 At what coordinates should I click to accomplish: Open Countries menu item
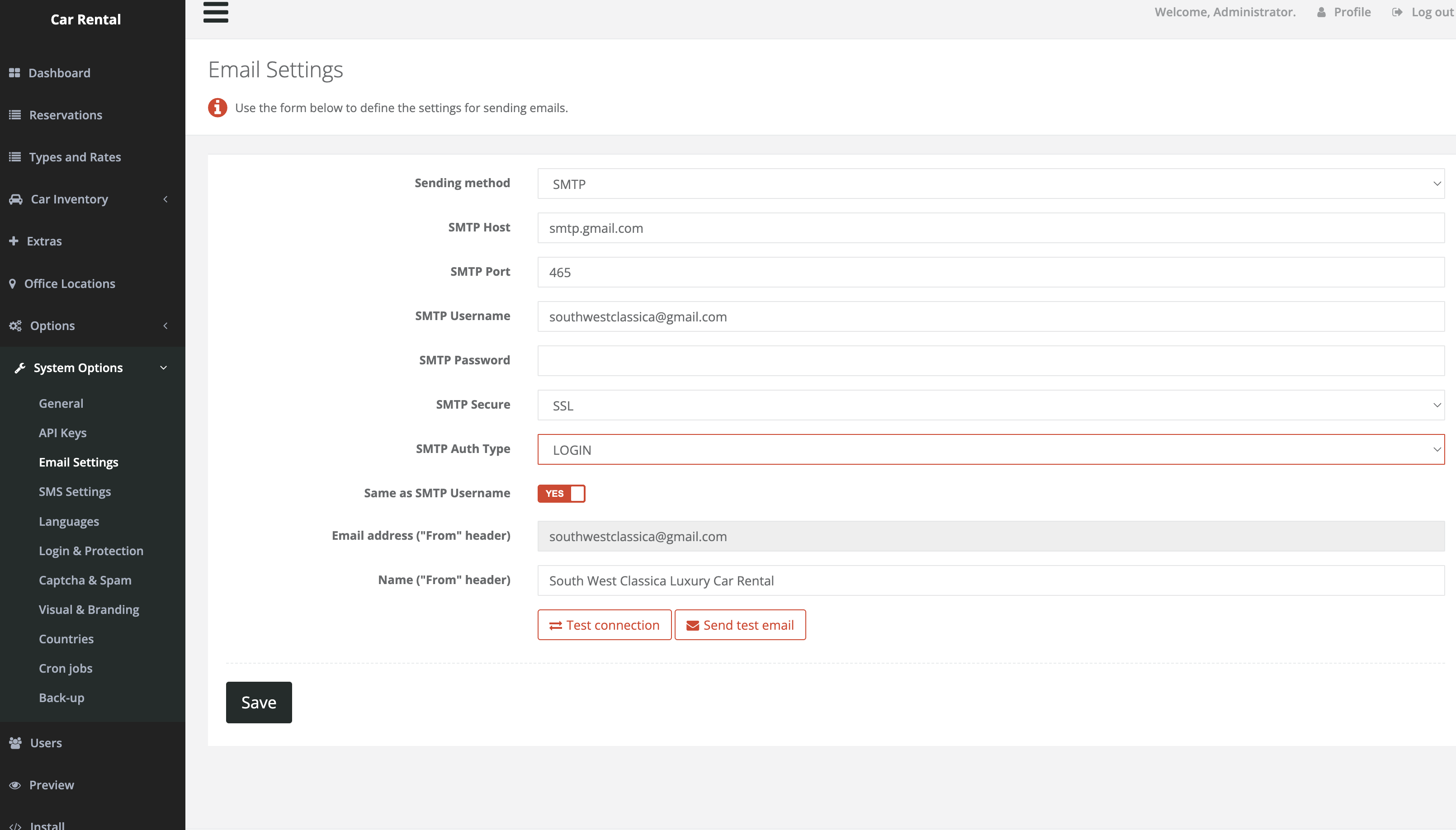(x=66, y=638)
